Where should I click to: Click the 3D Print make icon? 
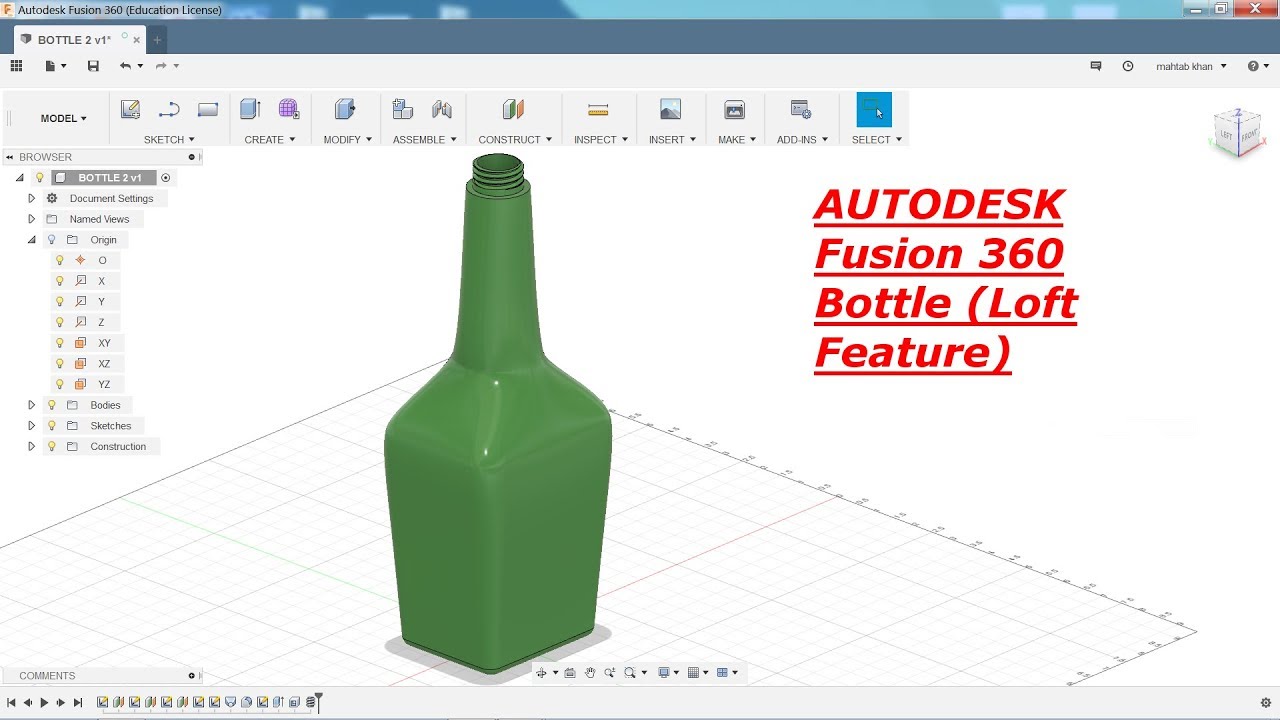click(734, 110)
